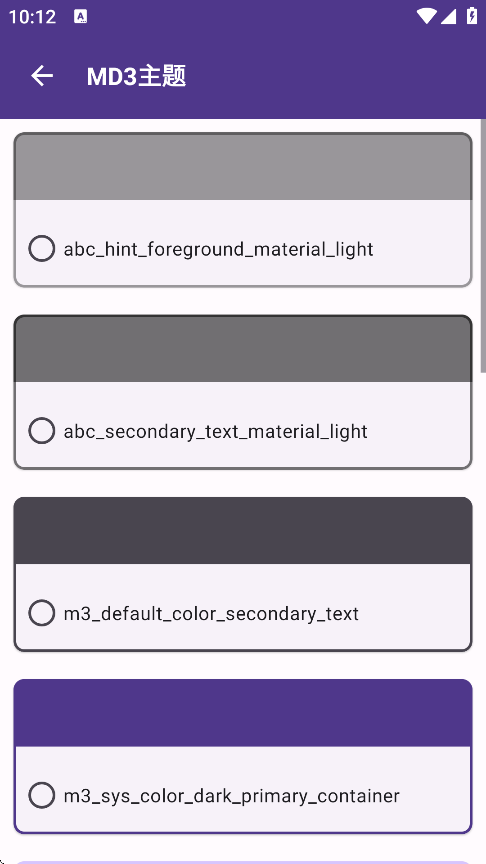The width and height of the screenshot is (486, 864).
Task: Select the m3_sys_color_dark_primary_container radio button
Action: (x=42, y=795)
